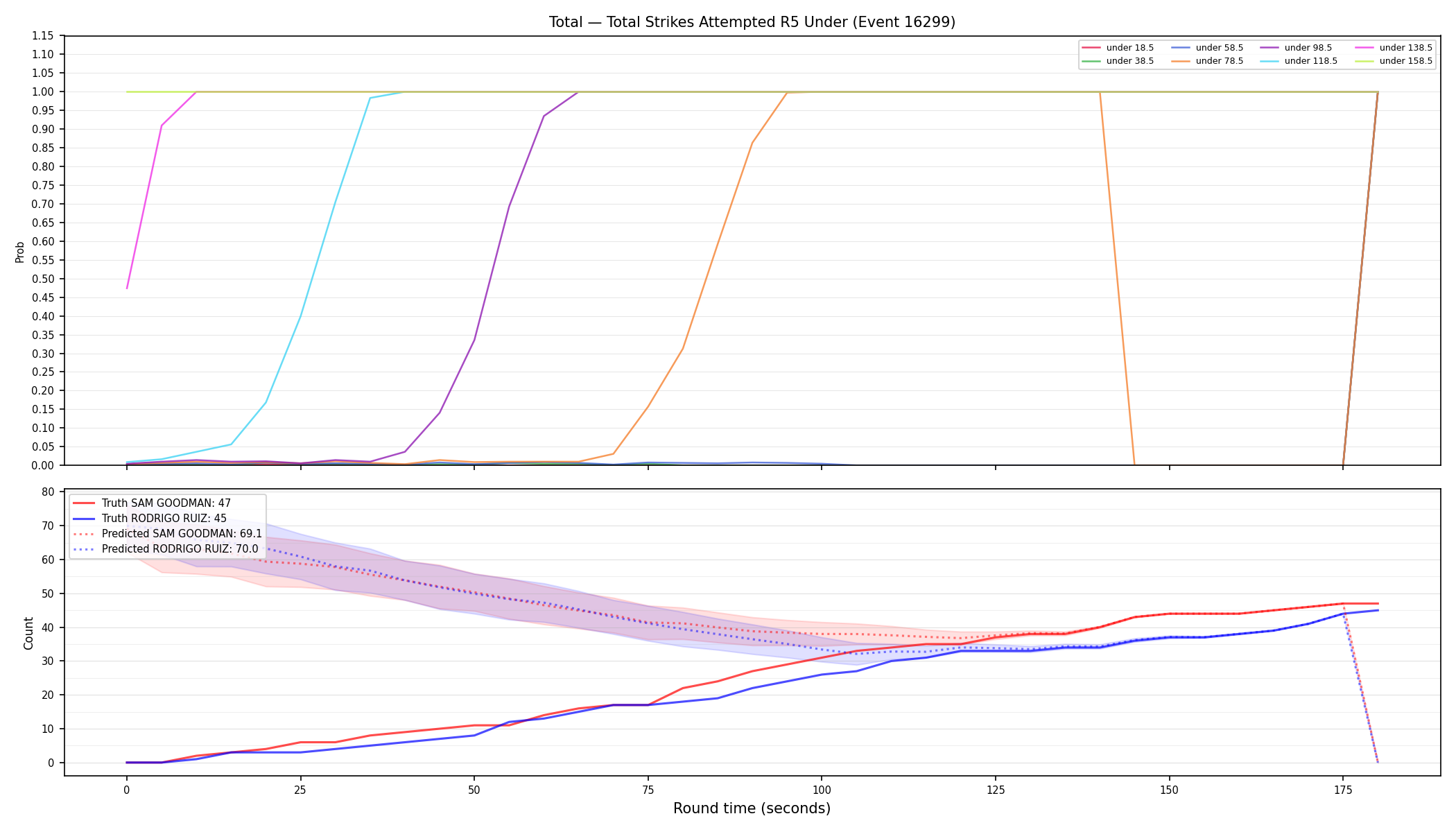Click the 'under 38.5' legend entry

coord(1118,61)
